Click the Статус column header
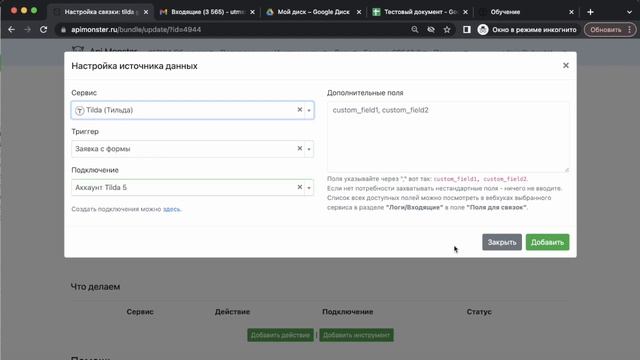 (479, 312)
